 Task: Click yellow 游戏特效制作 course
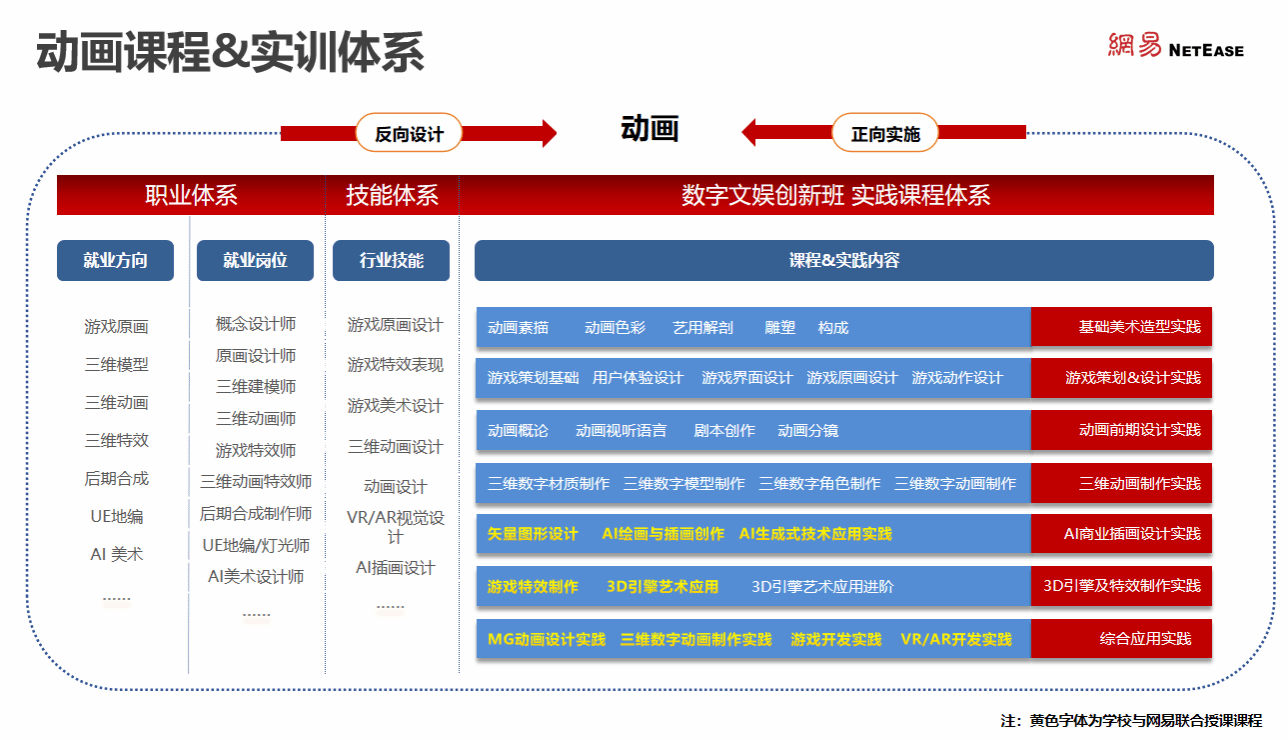[533, 587]
